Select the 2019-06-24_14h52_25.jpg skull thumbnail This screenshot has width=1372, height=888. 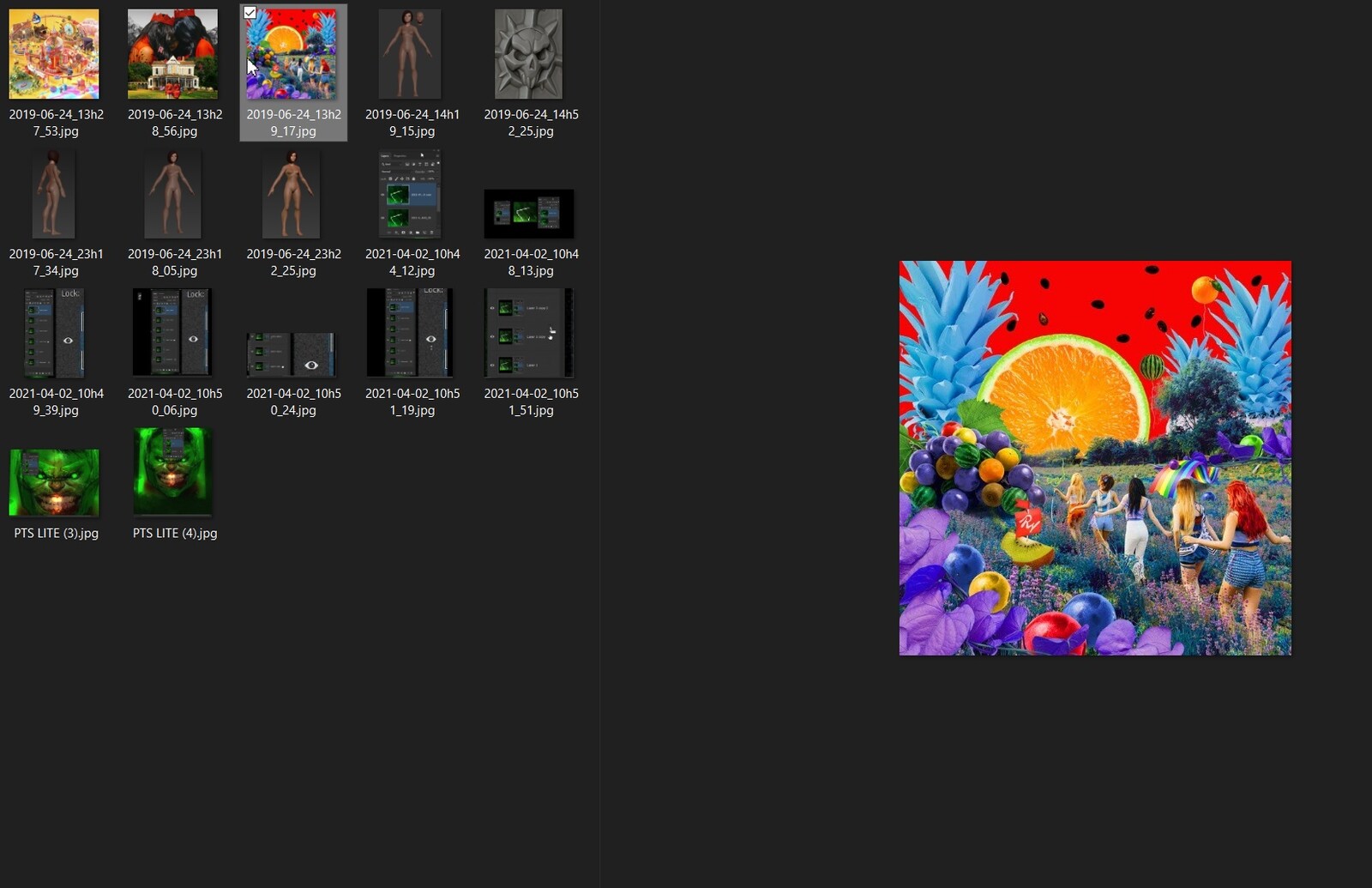click(x=529, y=54)
